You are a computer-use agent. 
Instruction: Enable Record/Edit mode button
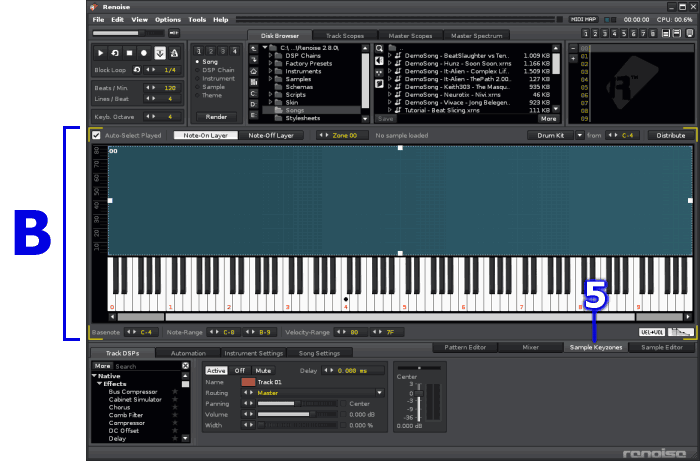coord(144,53)
